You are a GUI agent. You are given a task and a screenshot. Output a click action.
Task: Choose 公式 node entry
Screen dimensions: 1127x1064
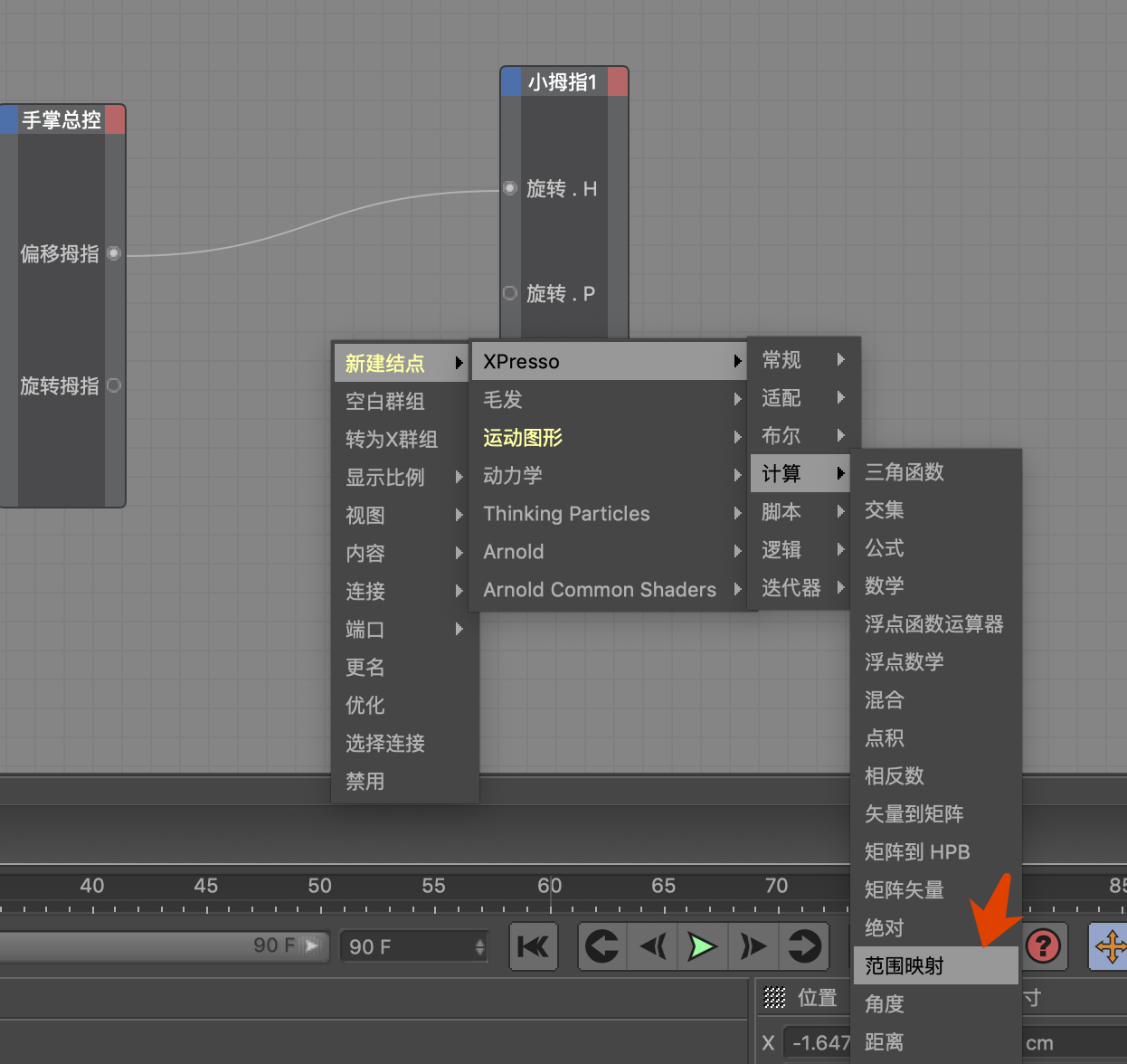pos(936,547)
